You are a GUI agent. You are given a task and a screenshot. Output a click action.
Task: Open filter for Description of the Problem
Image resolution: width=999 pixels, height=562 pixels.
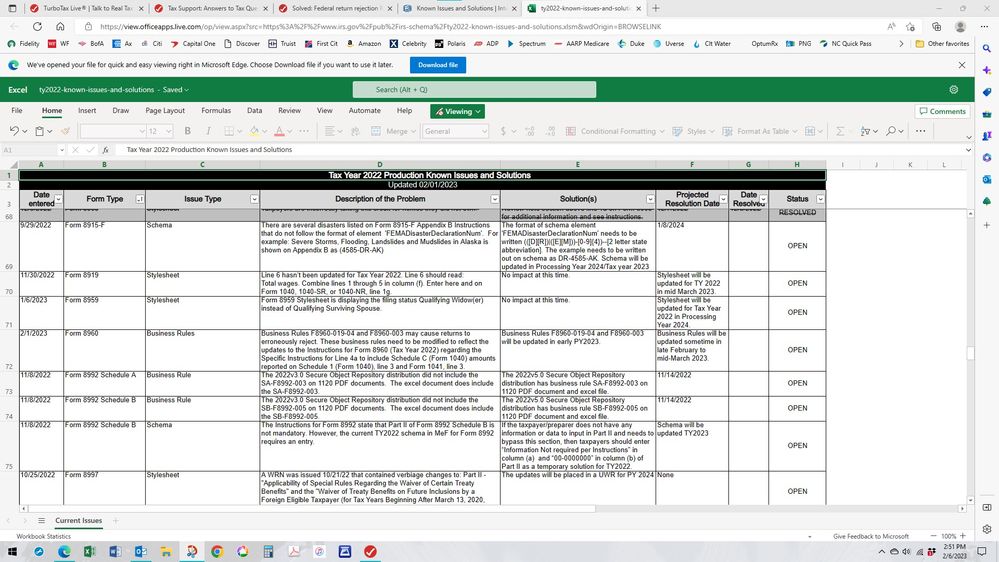pos(494,199)
